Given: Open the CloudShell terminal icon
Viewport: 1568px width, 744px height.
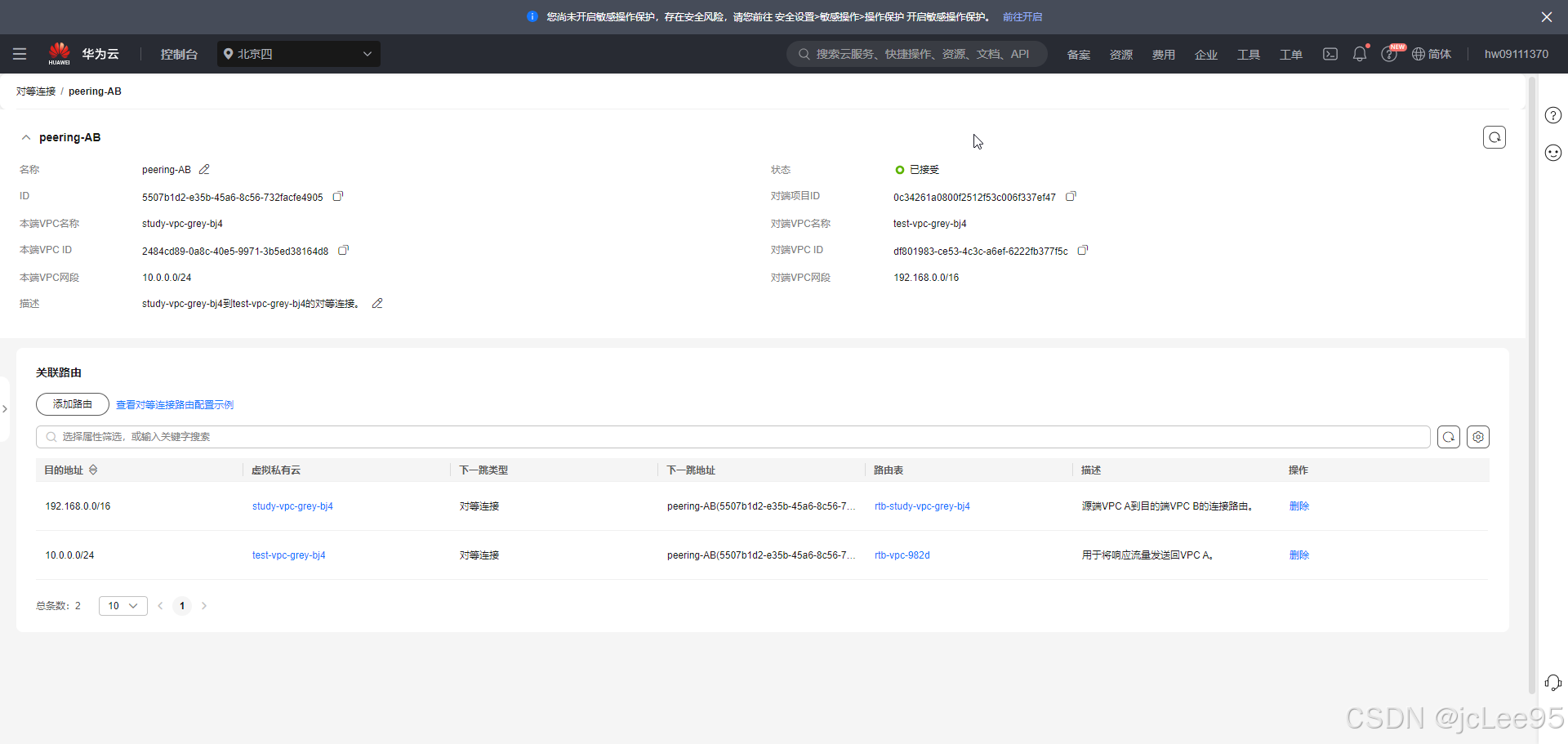Looking at the screenshot, I should click(x=1330, y=54).
